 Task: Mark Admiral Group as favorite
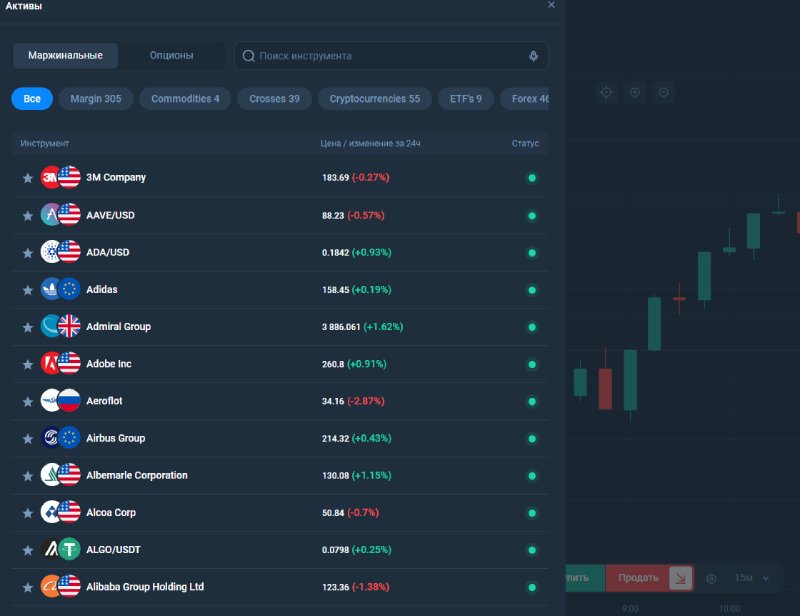pos(28,328)
